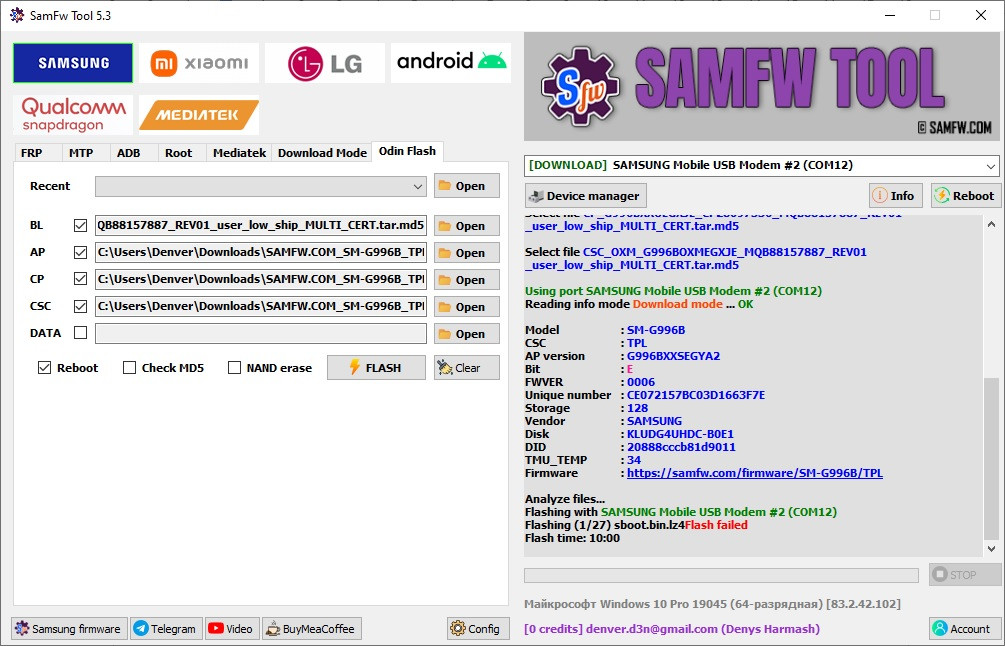Viewport: 1005px width, 646px height.
Task: Click the CSC file path field
Action: coord(260,306)
